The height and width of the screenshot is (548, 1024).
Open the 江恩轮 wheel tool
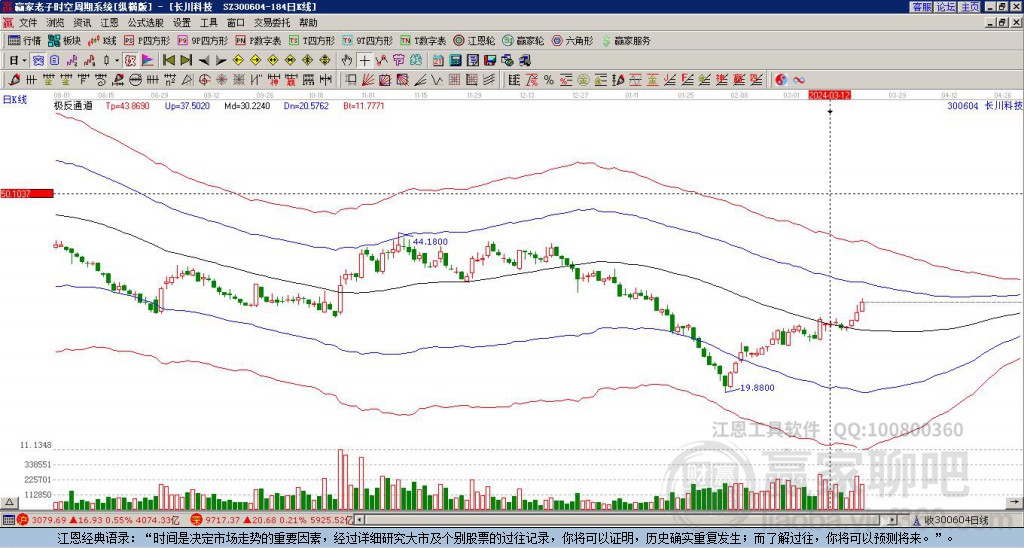[473, 40]
